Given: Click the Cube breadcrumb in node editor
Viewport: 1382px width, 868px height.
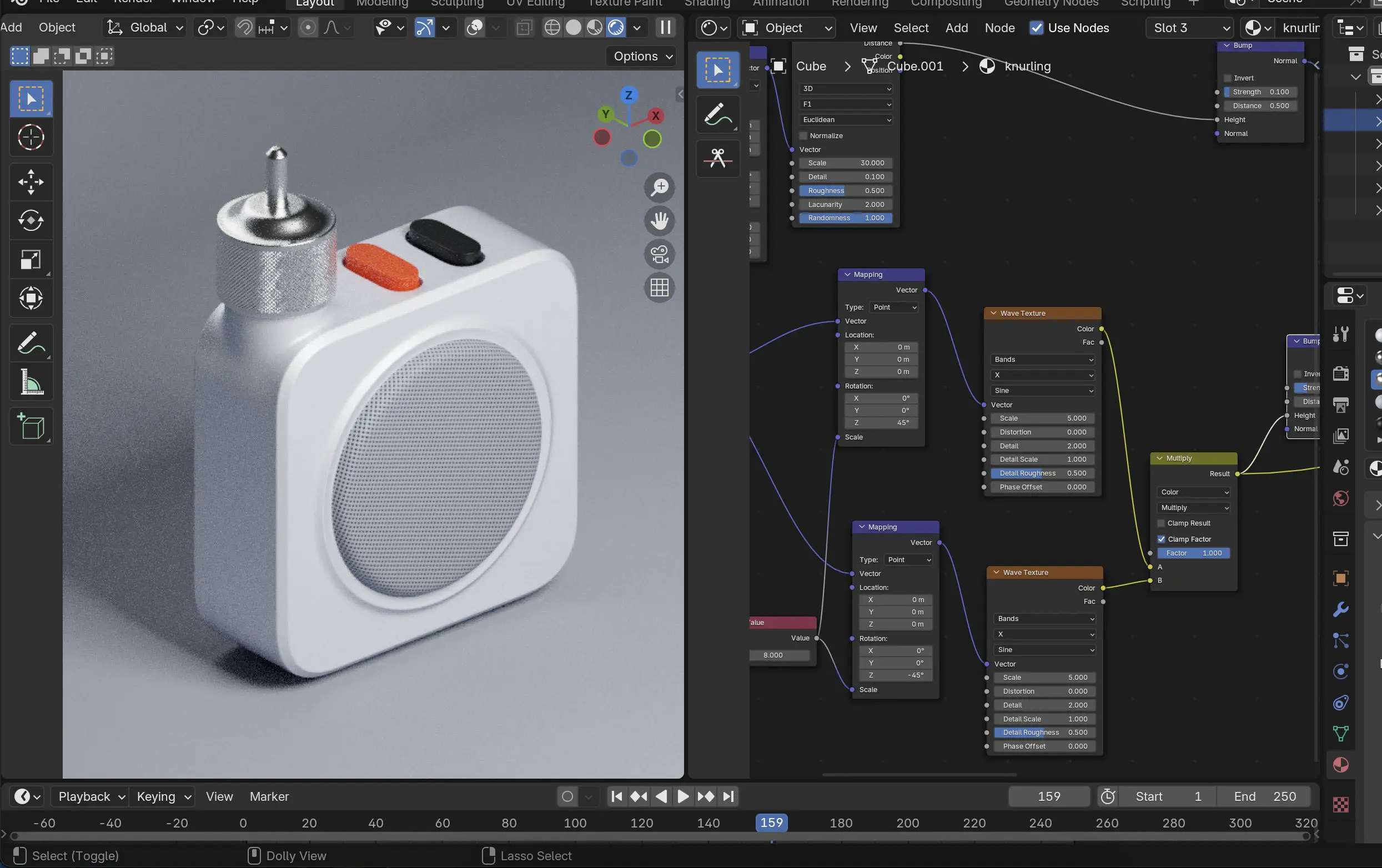Looking at the screenshot, I should pos(811,67).
